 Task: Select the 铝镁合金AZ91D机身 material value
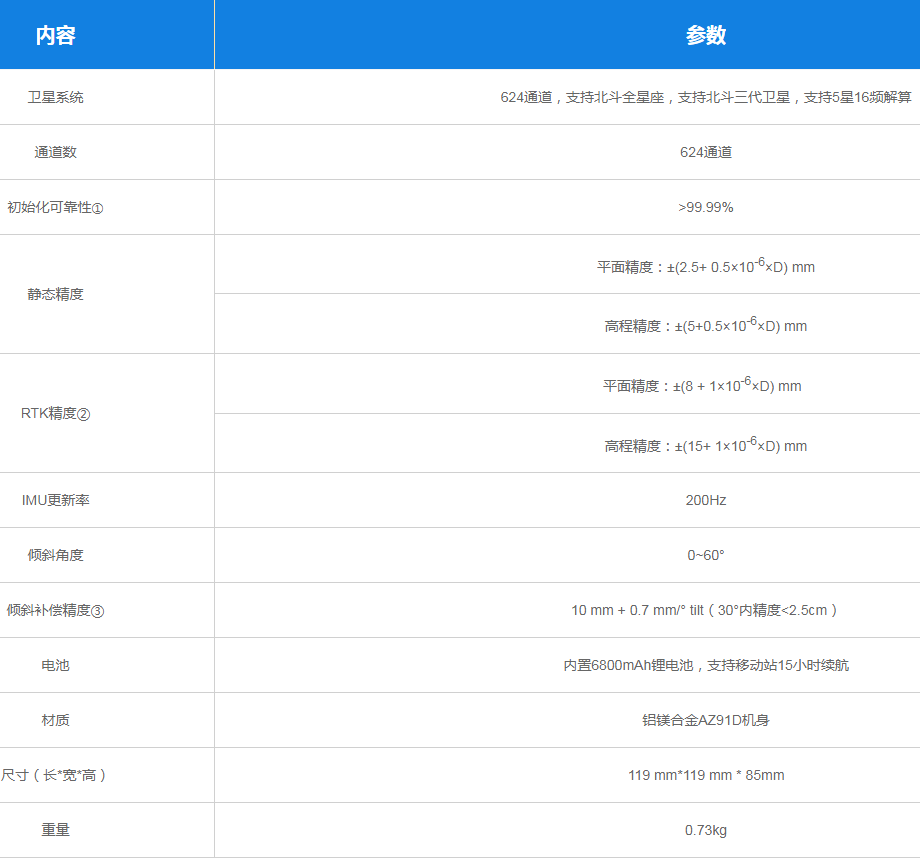(x=705, y=720)
